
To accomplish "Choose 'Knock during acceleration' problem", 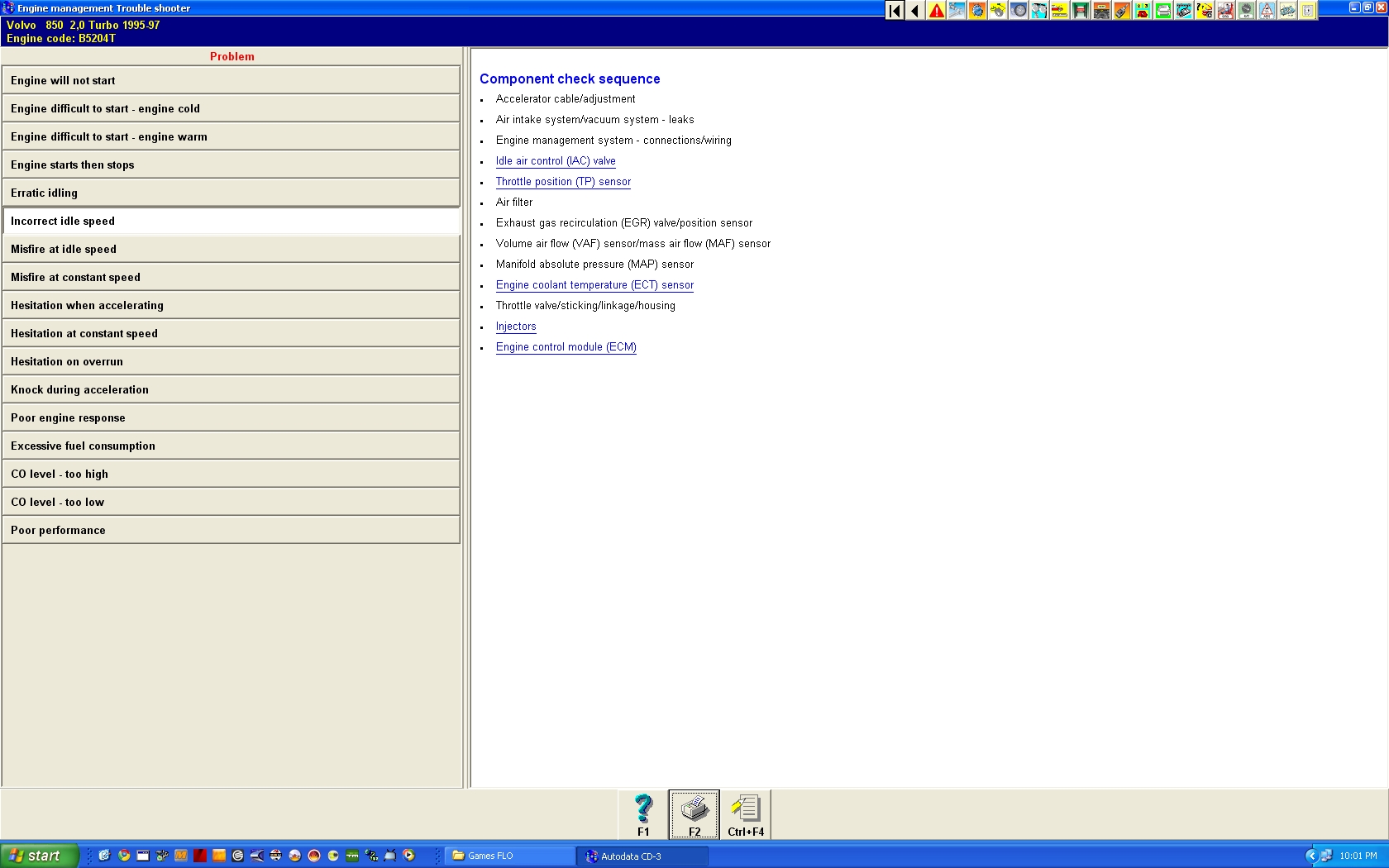I will pyautogui.click(x=231, y=389).
